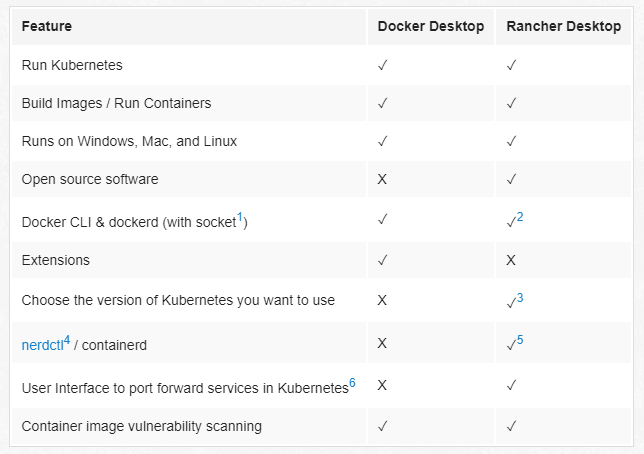Click Docker Desktop checkmark for Run Kubernetes
Viewport: 644px width, 454px height.
tap(382, 65)
